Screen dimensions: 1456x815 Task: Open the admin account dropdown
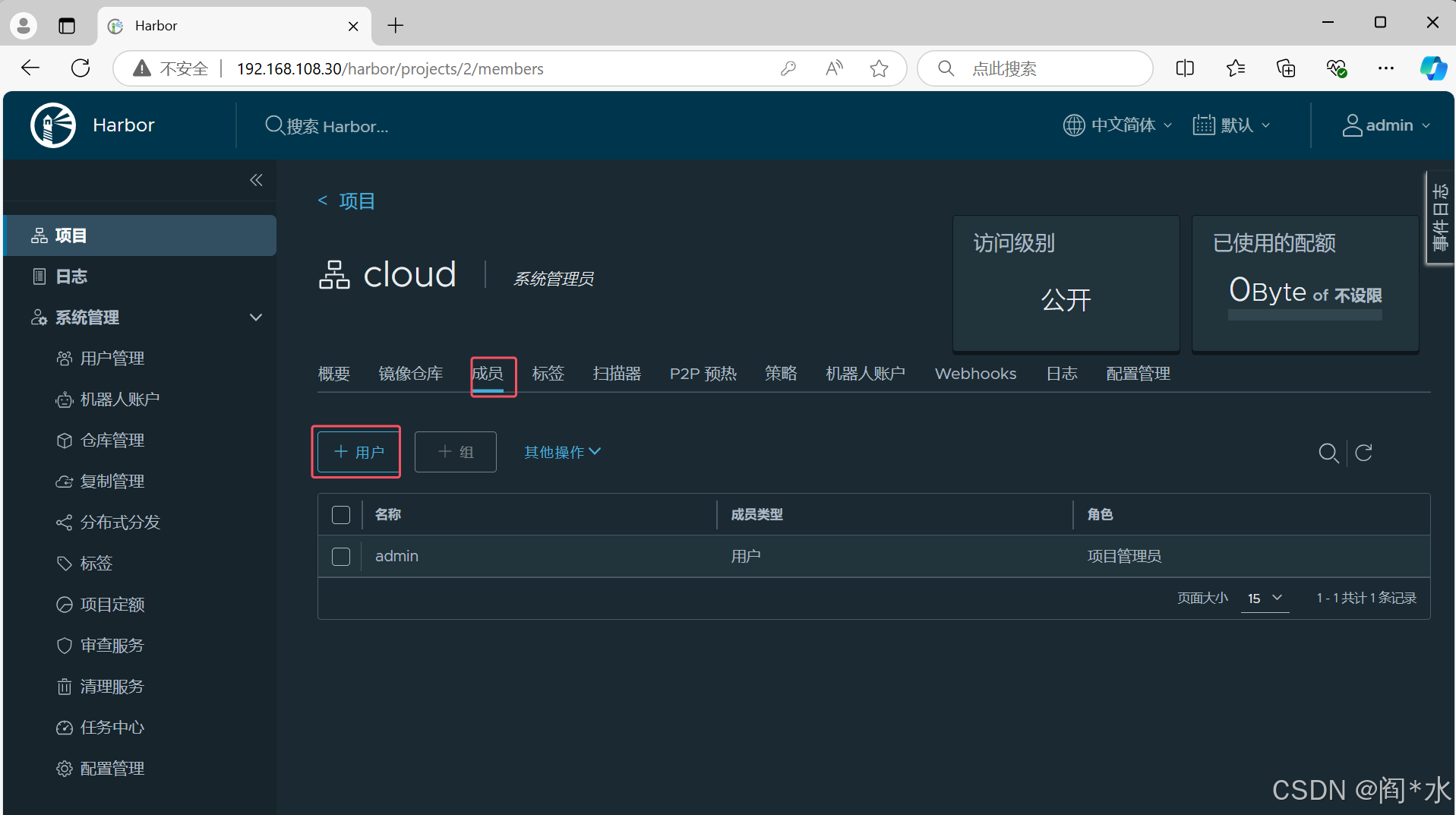(1386, 125)
